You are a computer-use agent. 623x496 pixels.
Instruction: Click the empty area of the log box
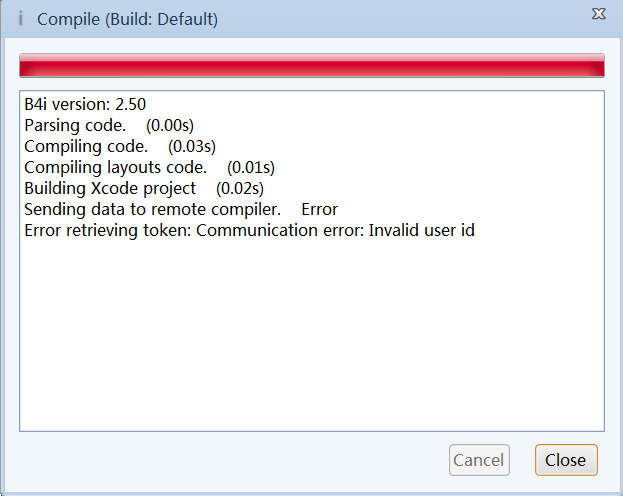click(x=311, y=340)
